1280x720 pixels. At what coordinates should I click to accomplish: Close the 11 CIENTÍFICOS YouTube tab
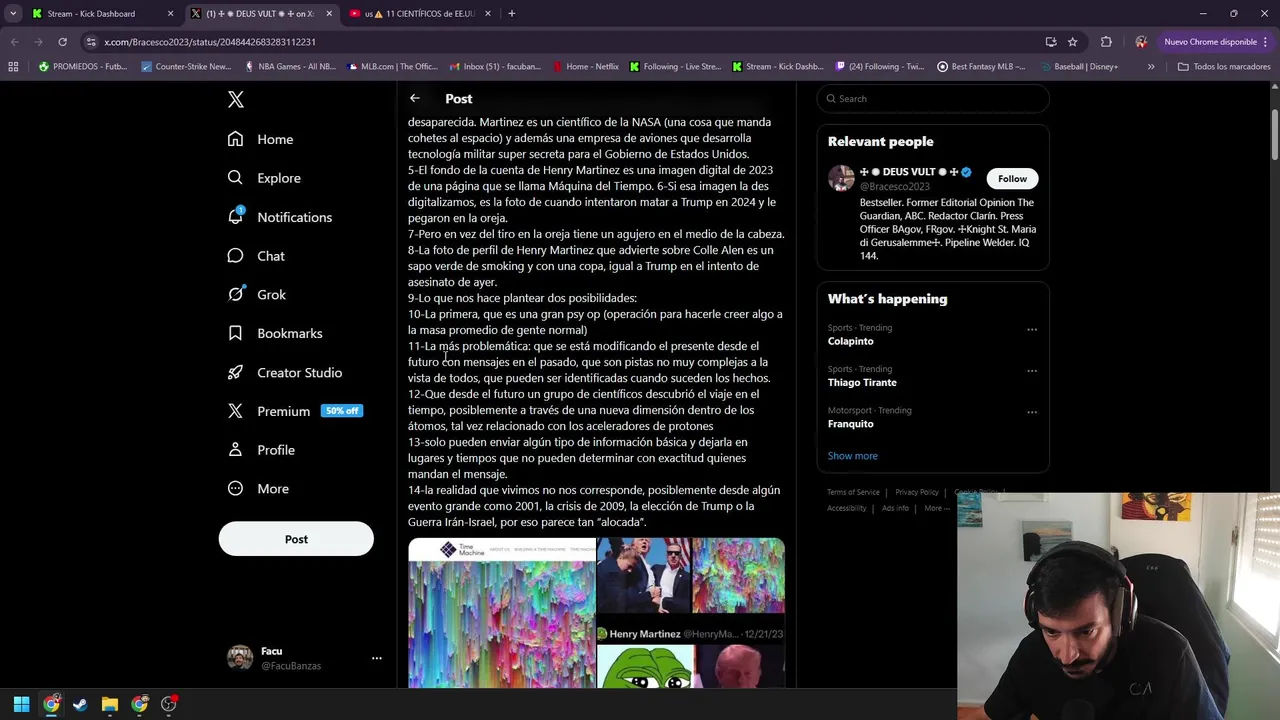tap(488, 14)
